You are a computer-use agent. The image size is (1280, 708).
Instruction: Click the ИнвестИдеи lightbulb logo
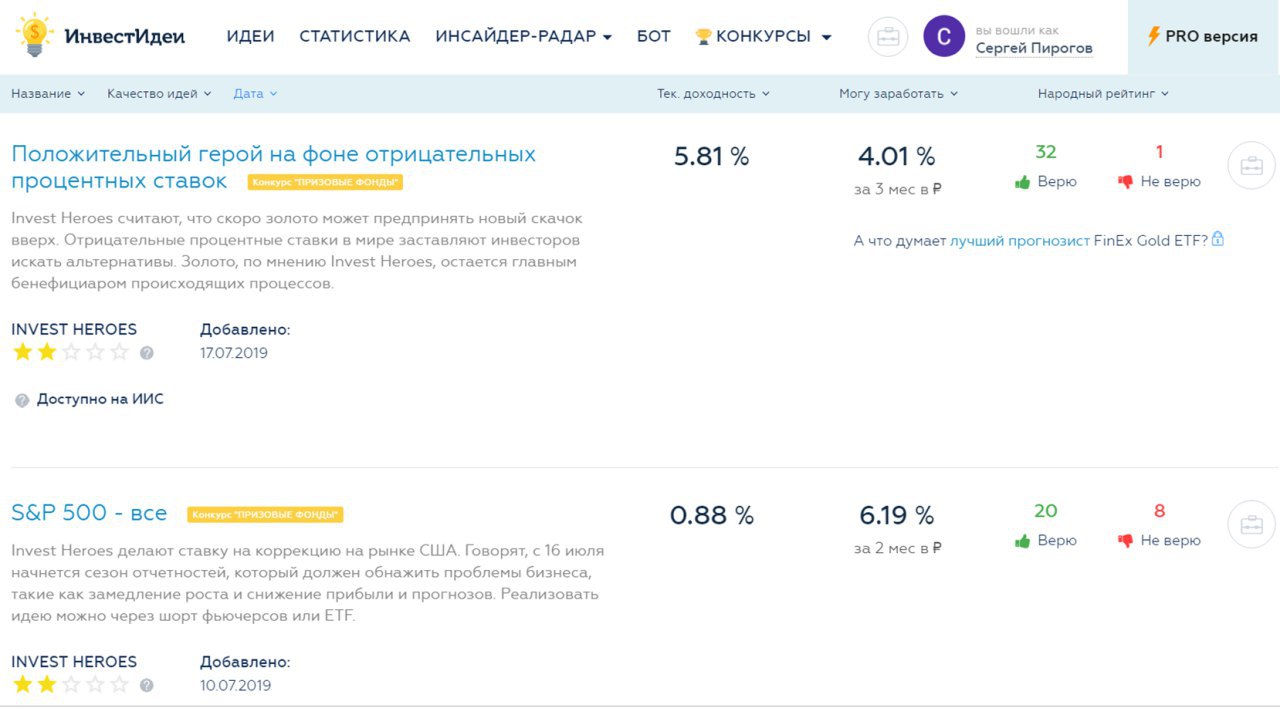(x=36, y=36)
